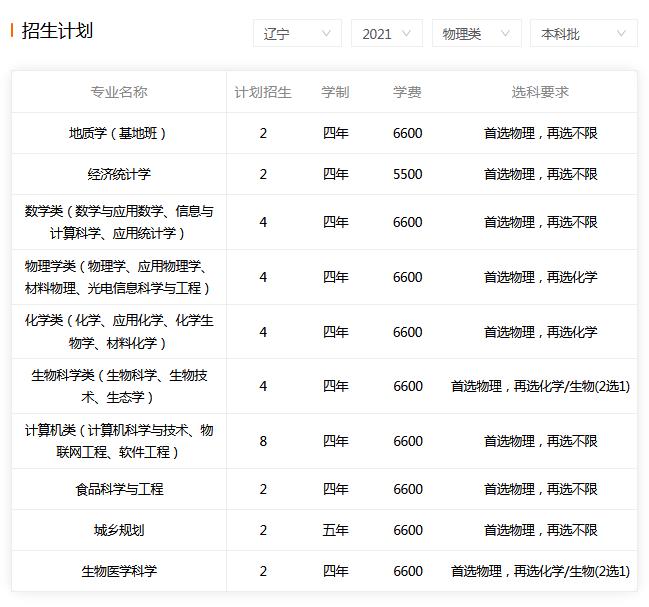Click the 招生计划 section heading
The width and height of the screenshot is (649, 607).
(x=57, y=31)
